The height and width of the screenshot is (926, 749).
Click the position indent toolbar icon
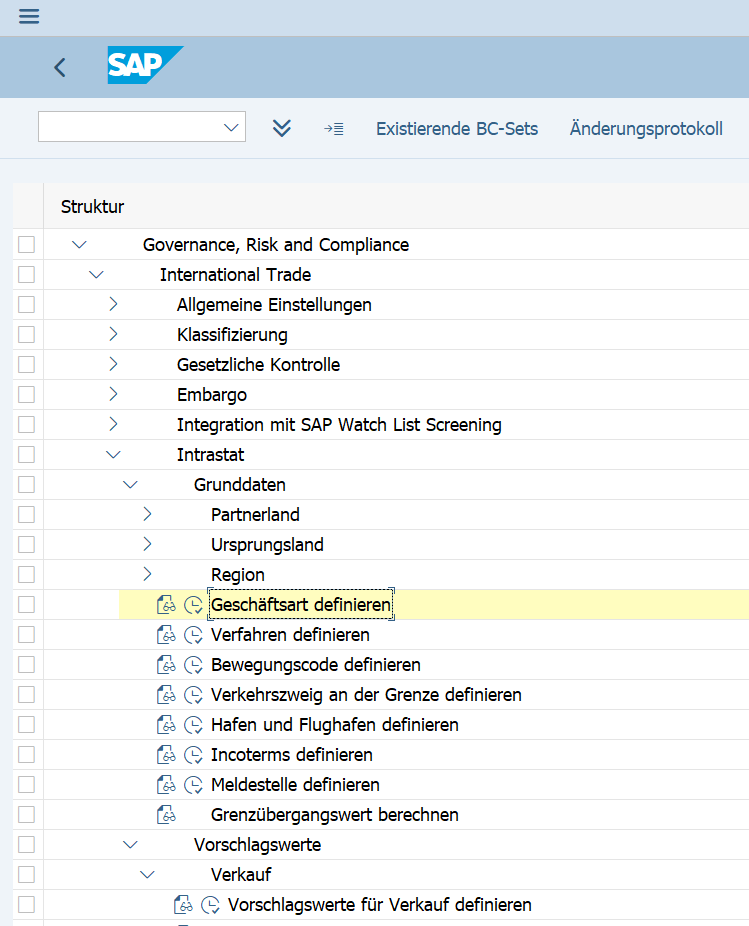pos(333,128)
